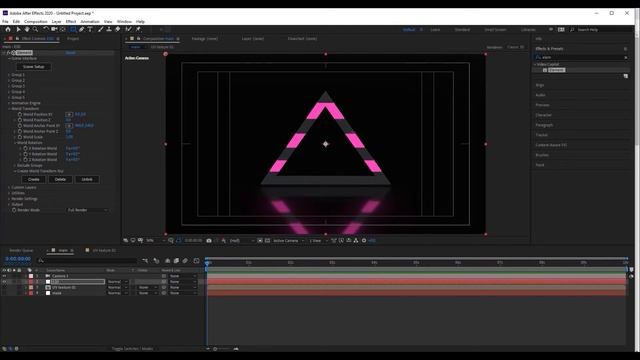Toggle stopwatch for World Position XY
The width and height of the screenshot is (640, 360).
coord(20,115)
